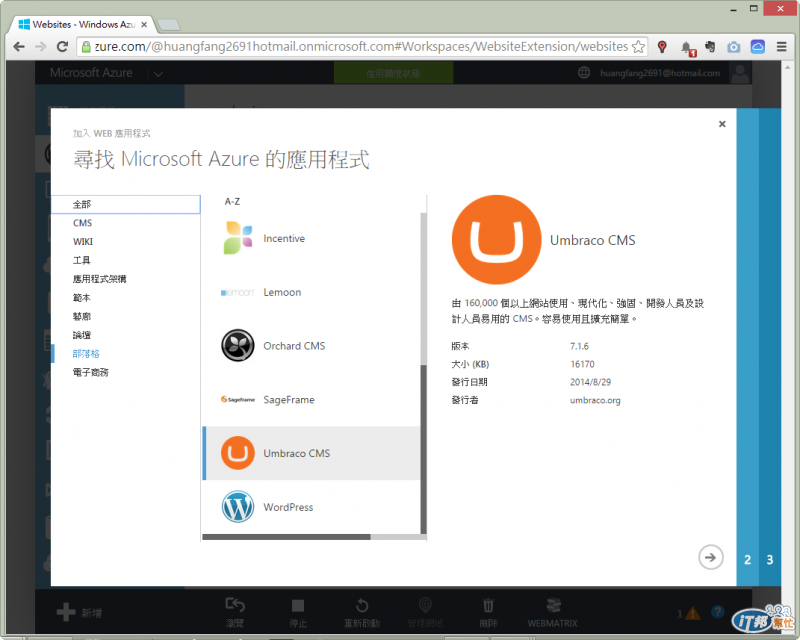Go to next step with arrow button
Image resolution: width=800 pixels, height=640 pixels.
tap(710, 557)
